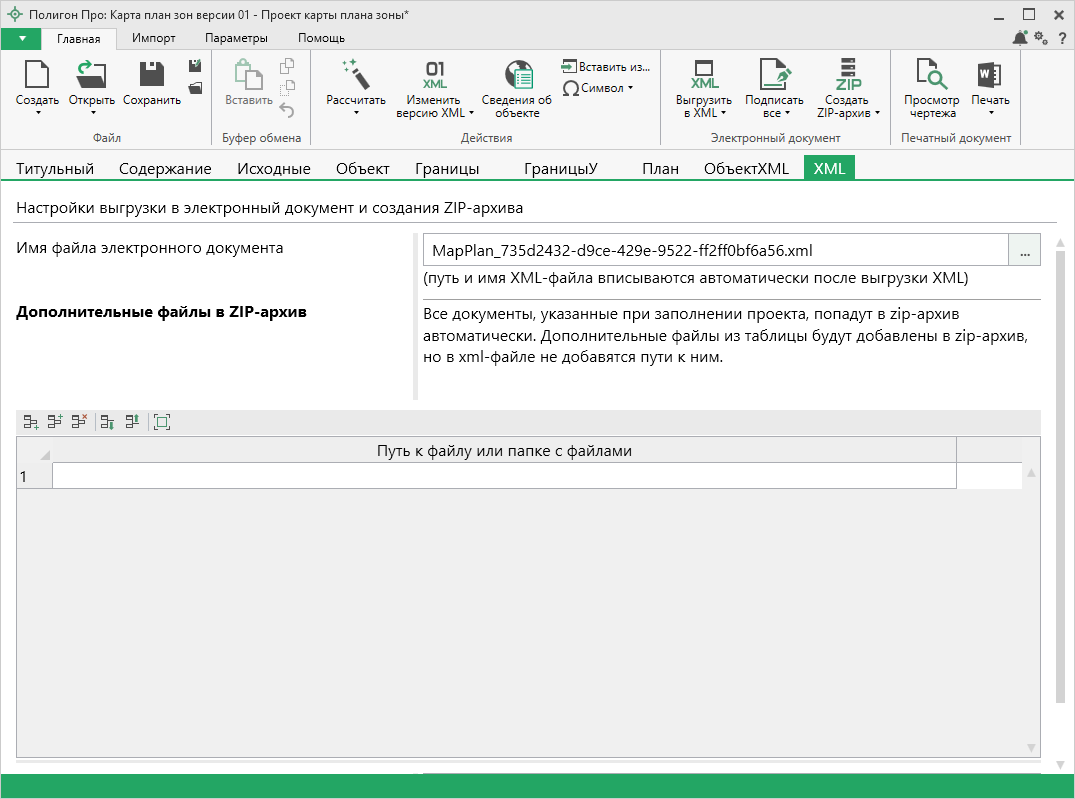Click the notification bell icon
Image resolution: width=1075 pixels, height=799 pixels.
(x=1019, y=38)
